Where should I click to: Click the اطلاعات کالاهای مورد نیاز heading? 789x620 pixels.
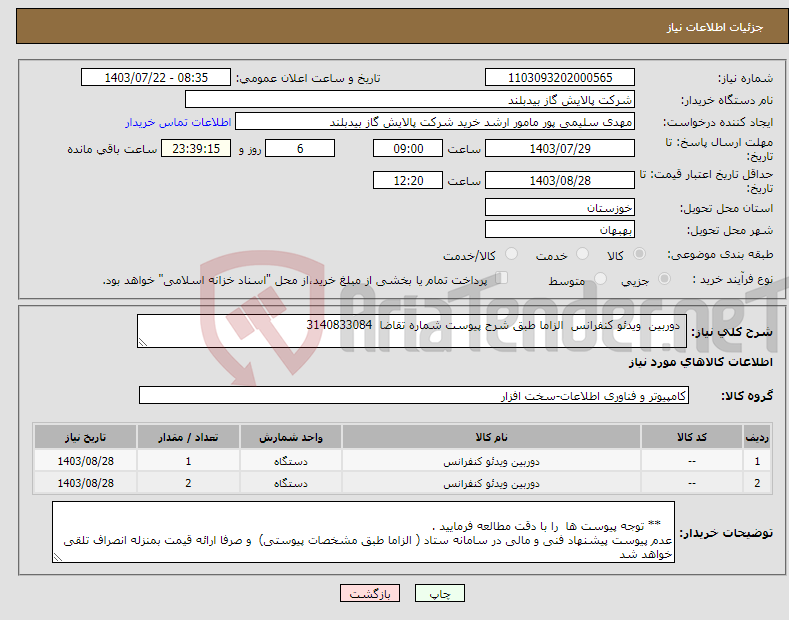point(700,362)
